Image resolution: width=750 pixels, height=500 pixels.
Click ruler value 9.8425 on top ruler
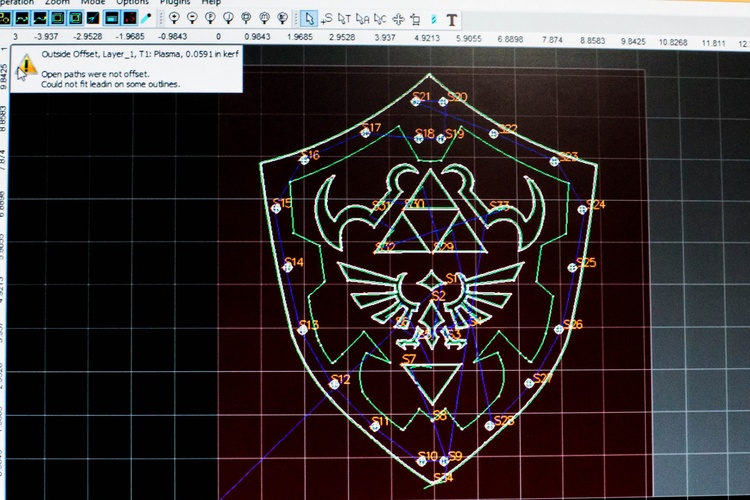click(x=633, y=42)
